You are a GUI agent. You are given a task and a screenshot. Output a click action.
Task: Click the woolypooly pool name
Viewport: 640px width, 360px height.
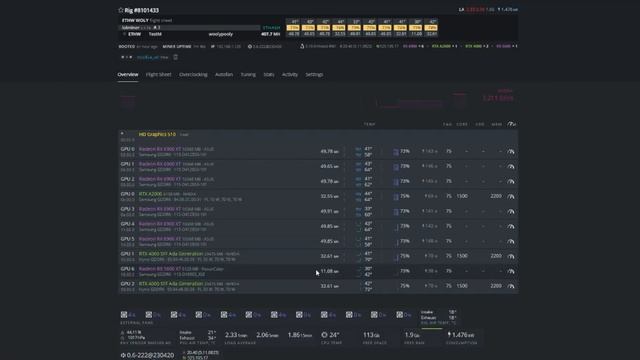pyautogui.click(x=220, y=34)
